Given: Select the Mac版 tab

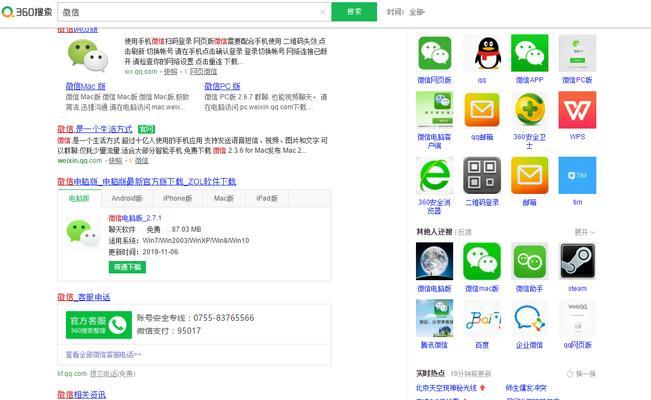Looking at the screenshot, I should 224,199.
